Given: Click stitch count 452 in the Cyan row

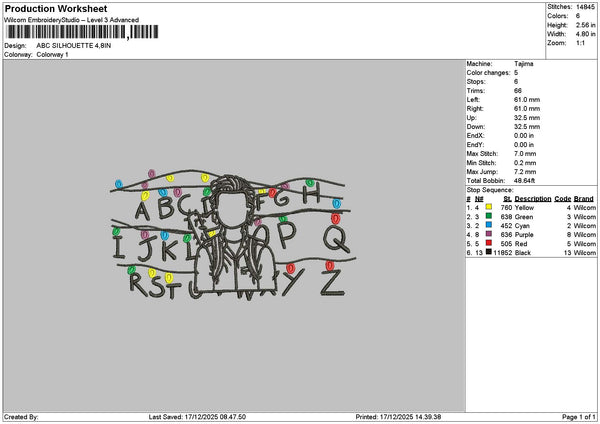Looking at the screenshot, I should coord(506,226).
